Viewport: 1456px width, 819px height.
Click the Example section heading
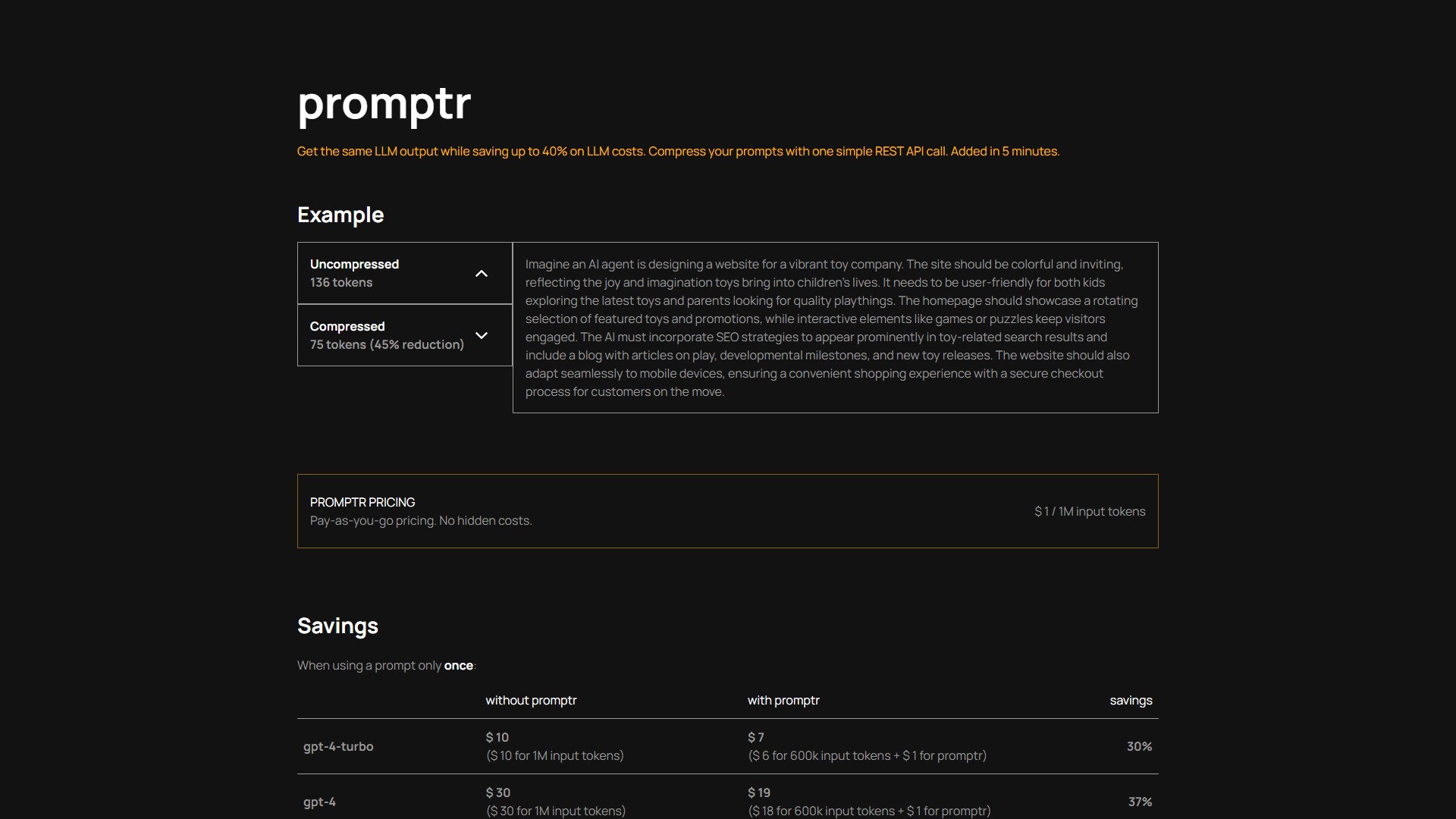(x=340, y=215)
